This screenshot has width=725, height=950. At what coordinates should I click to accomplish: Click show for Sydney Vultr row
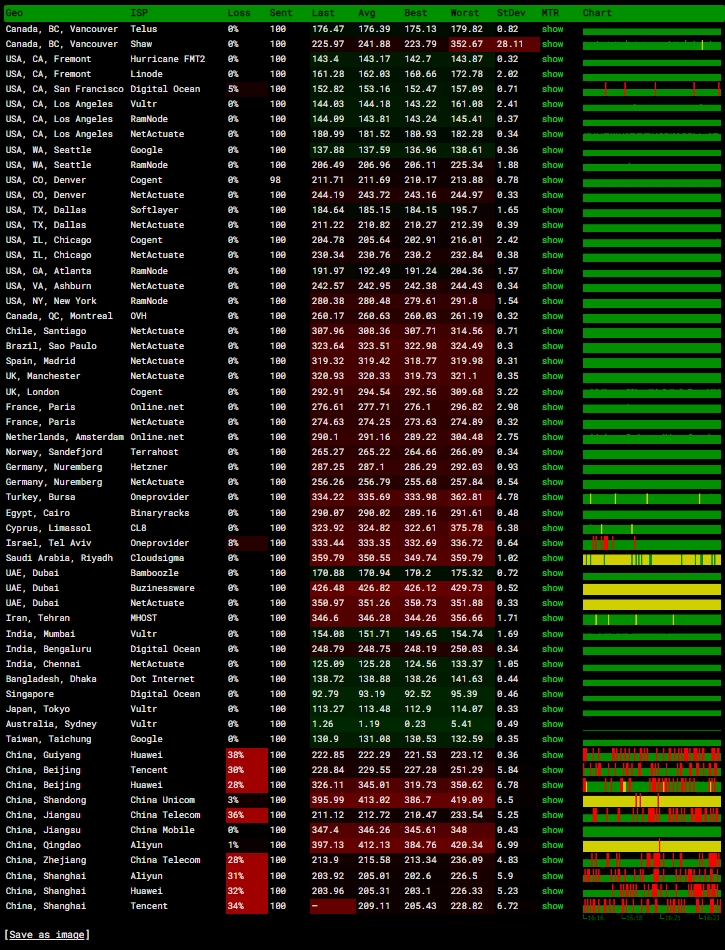pyautogui.click(x=552, y=724)
